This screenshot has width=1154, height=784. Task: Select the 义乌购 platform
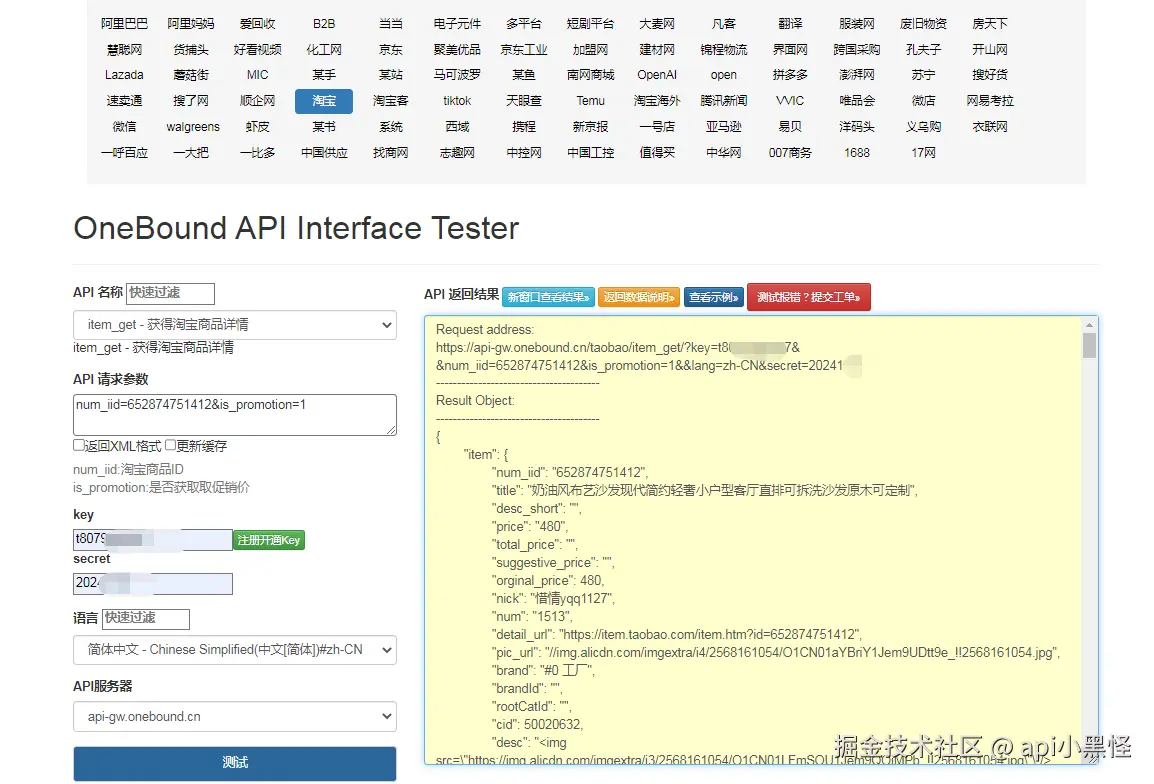(x=924, y=127)
